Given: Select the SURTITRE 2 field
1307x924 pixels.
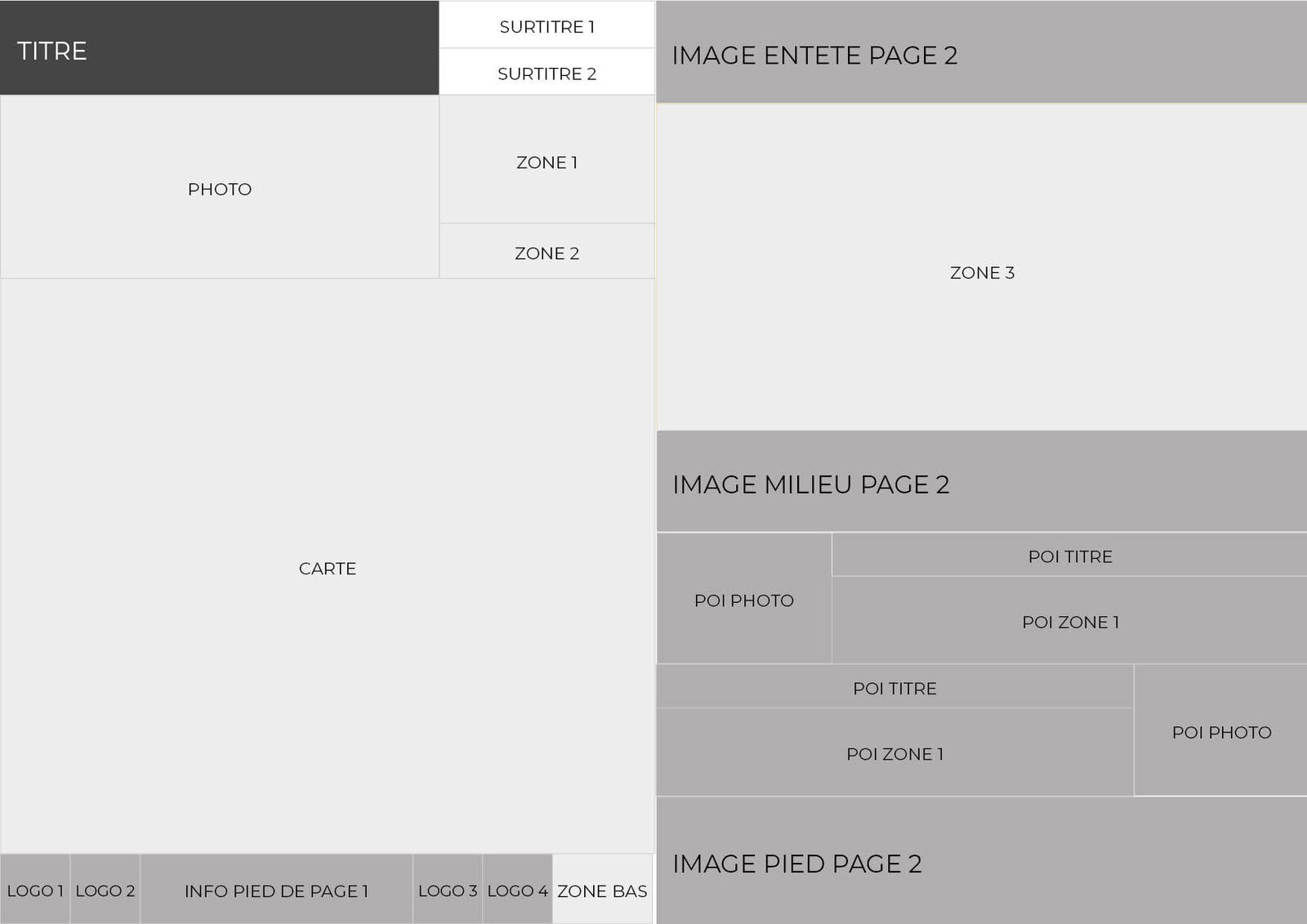Looking at the screenshot, I should (x=547, y=72).
